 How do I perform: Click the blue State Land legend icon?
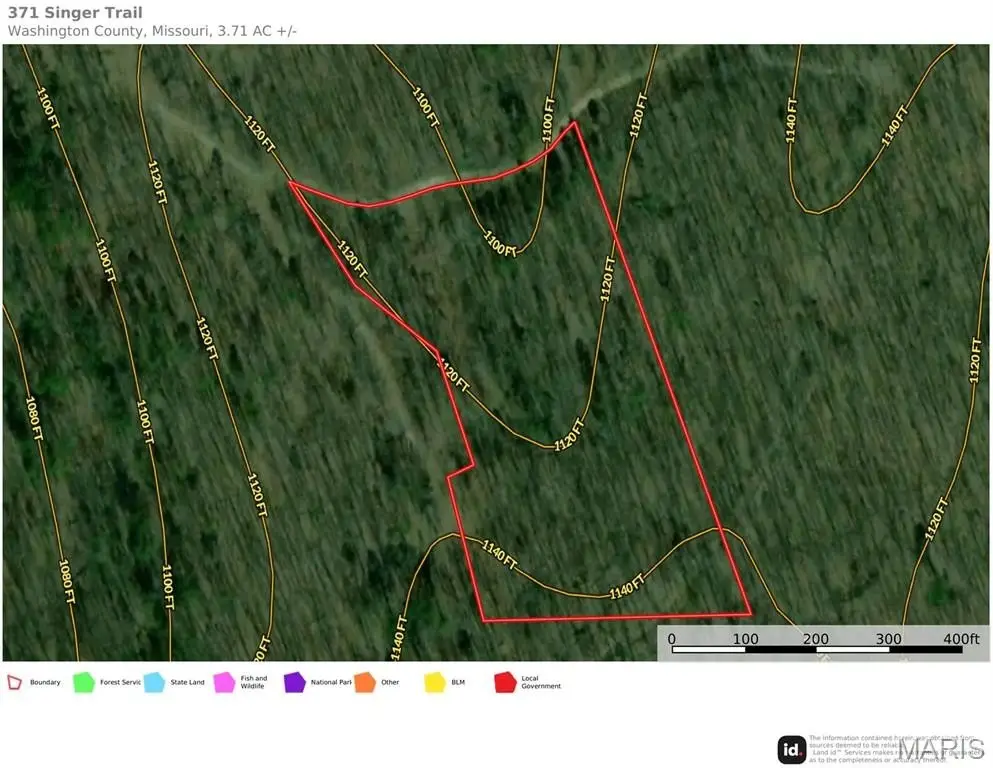pos(154,683)
